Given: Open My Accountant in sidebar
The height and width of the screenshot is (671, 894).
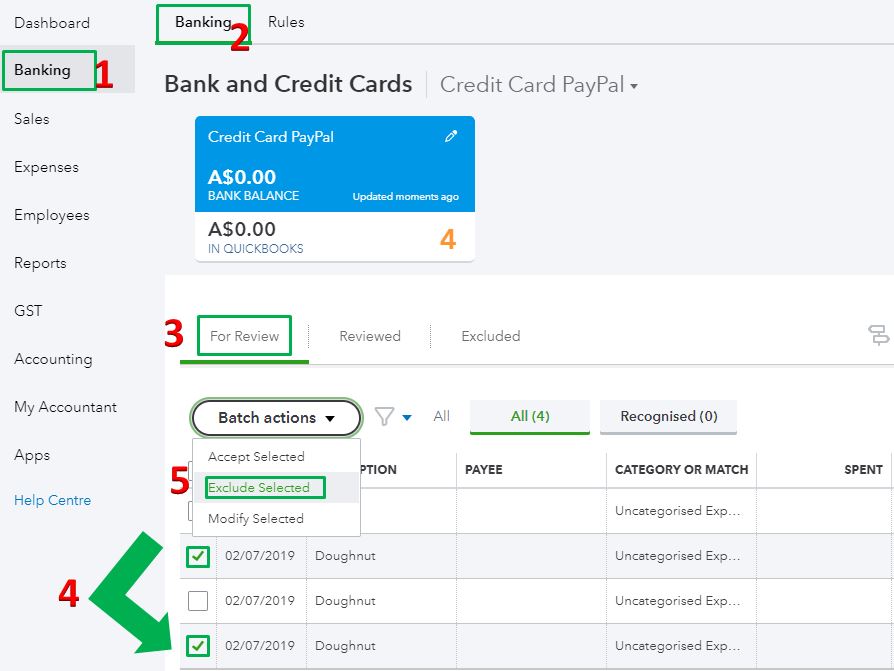Looking at the screenshot, I should pyautogui.click(x=66, y=407).
